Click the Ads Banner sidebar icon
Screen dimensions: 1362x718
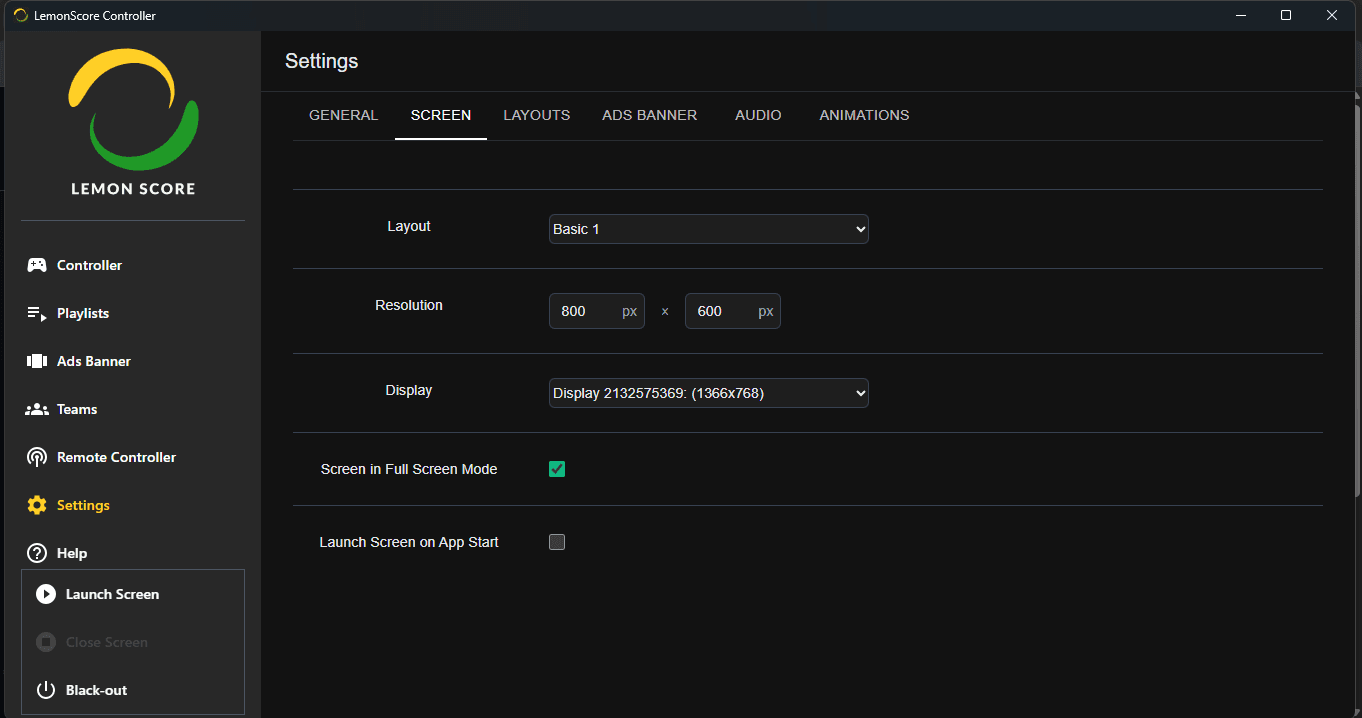coord(37,361)
